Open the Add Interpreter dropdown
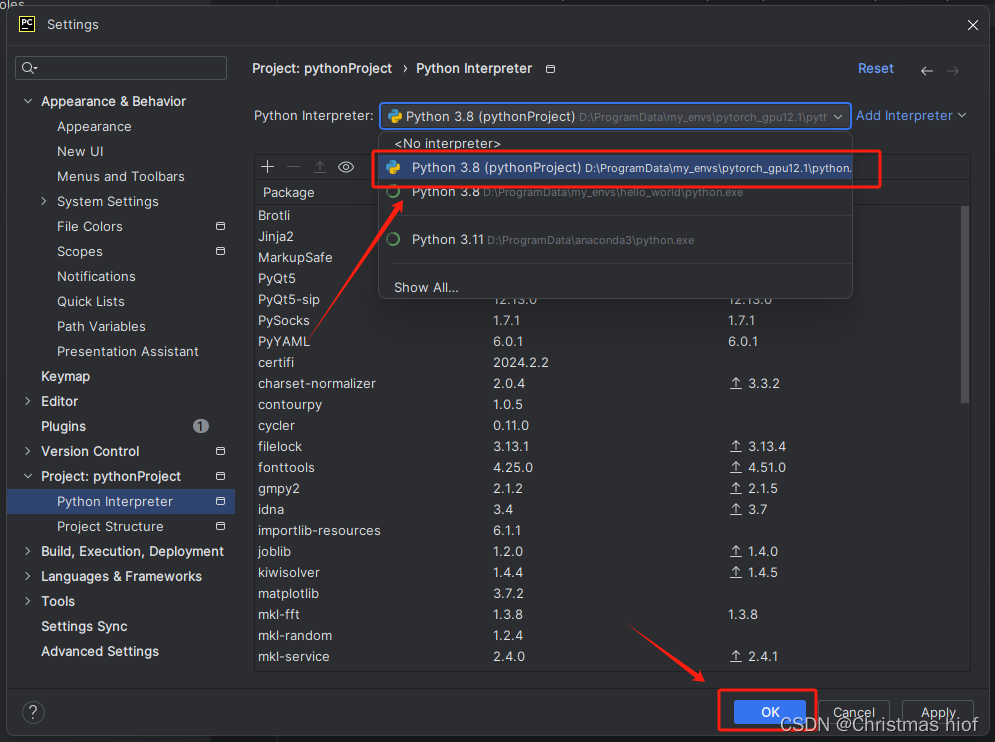 click(x=911, y=116)
